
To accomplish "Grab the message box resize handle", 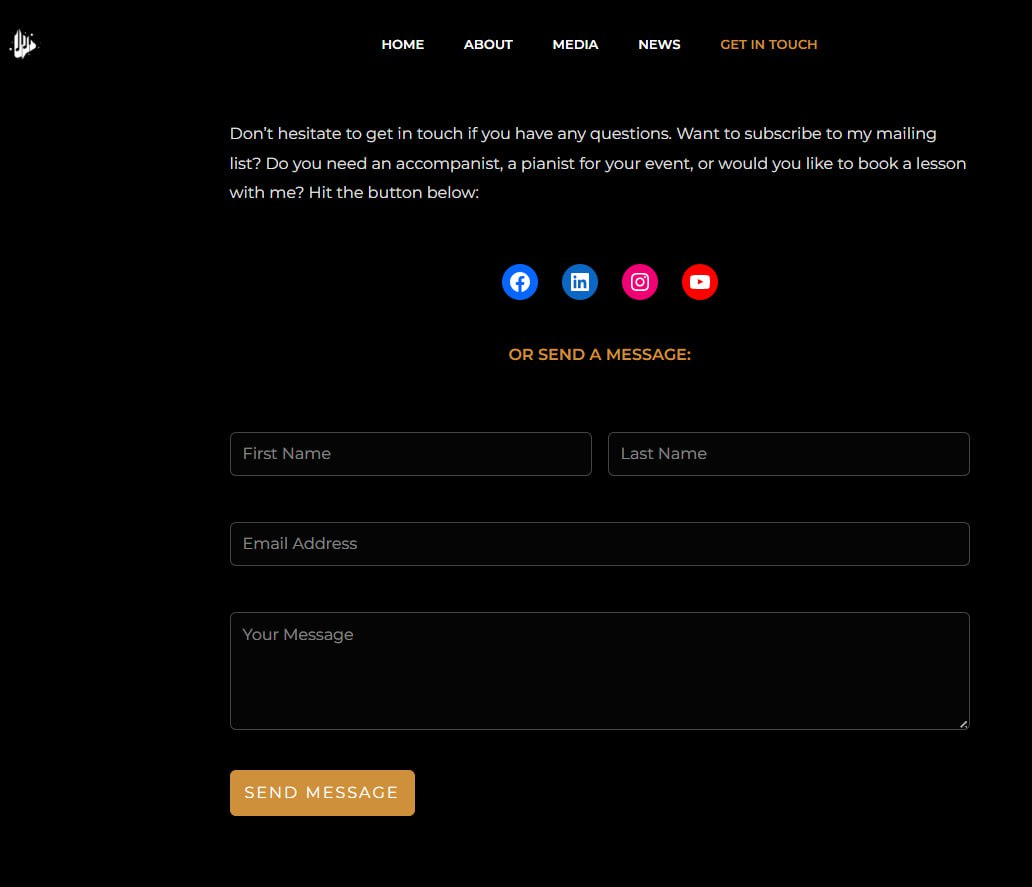I will pos(963,723).
